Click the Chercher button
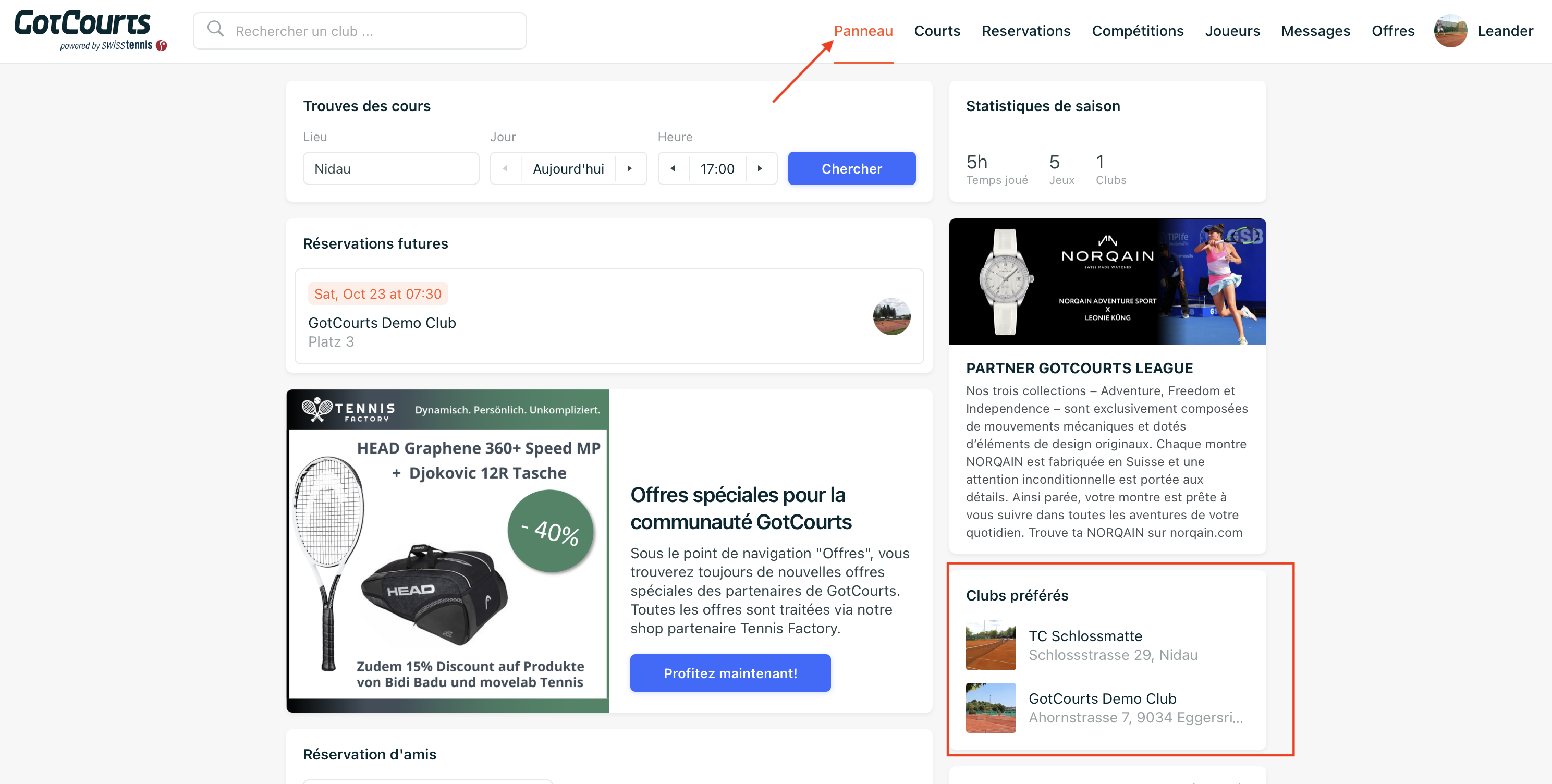 click(x=851, y=168)
